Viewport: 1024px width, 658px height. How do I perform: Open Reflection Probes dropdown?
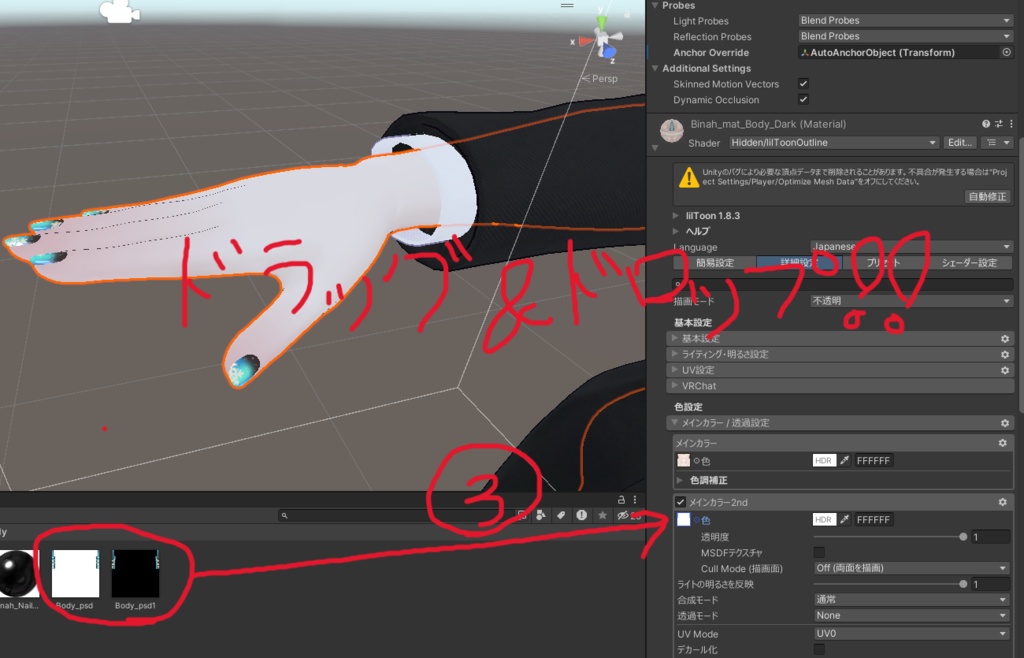pyautogui.click(x=906, y=36)
